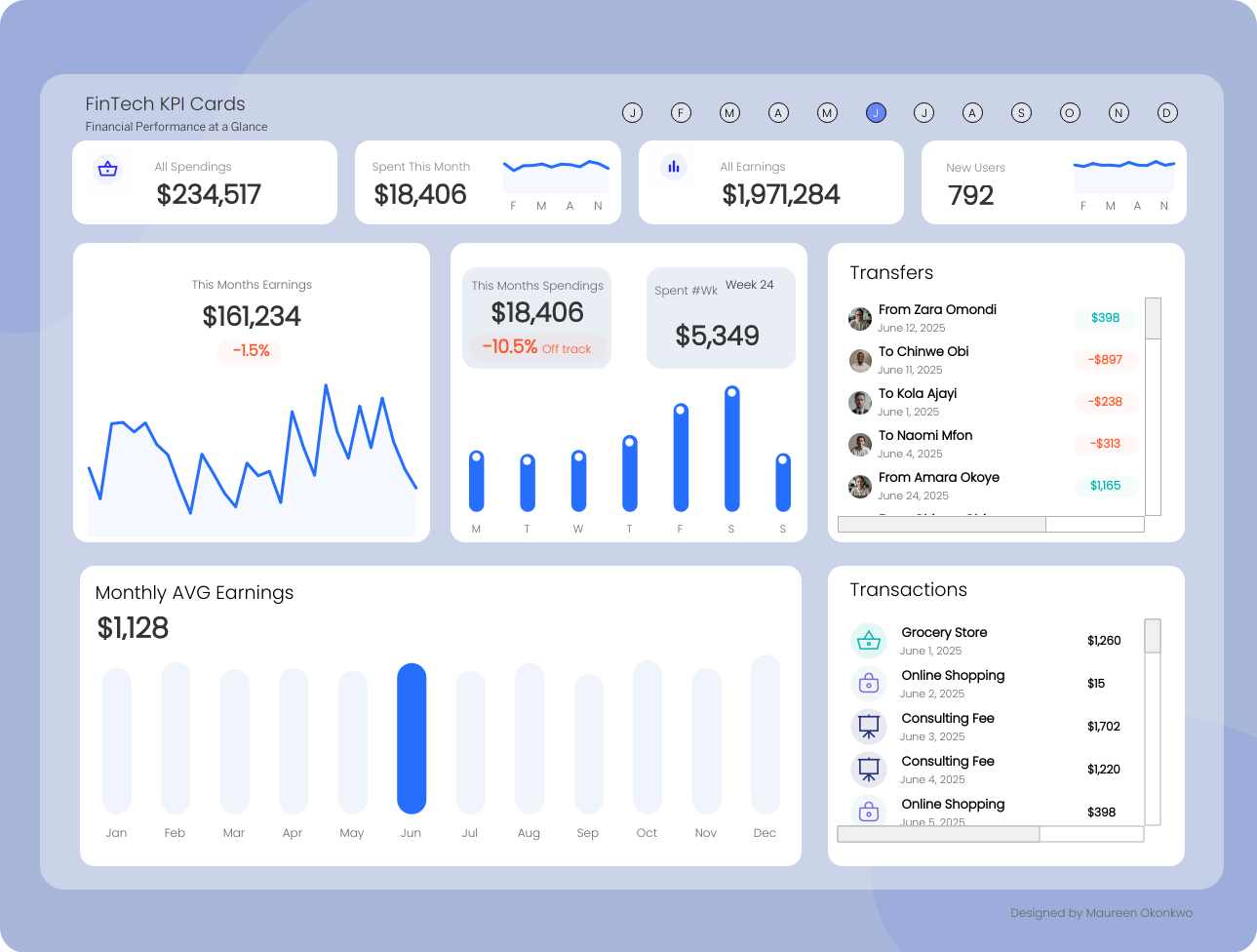
Task: Click the basket icon in All Spendings card
Action: [x=108, y=169]
